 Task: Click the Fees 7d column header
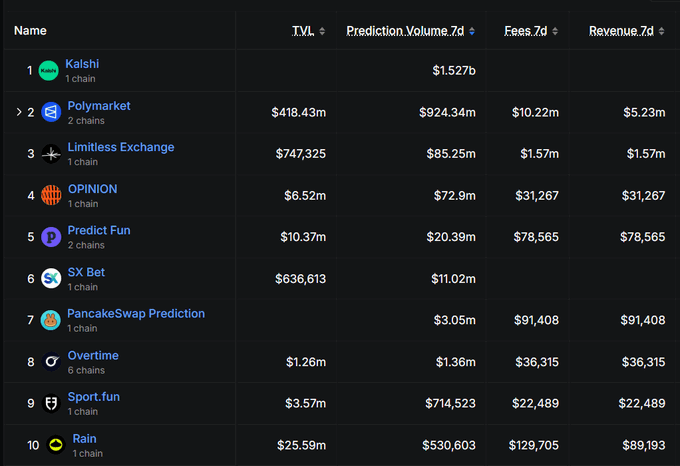pyautogui.click(x=526, y=31)
